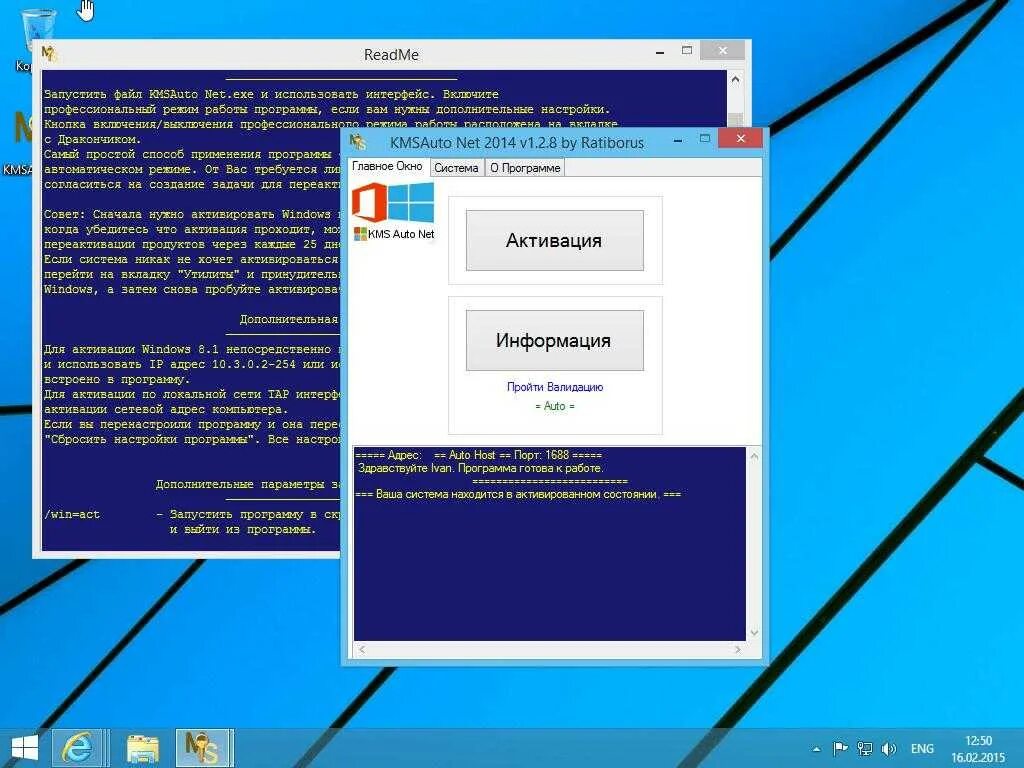
Task: Click the Office and Windows logo image
Action: (393, 202)
